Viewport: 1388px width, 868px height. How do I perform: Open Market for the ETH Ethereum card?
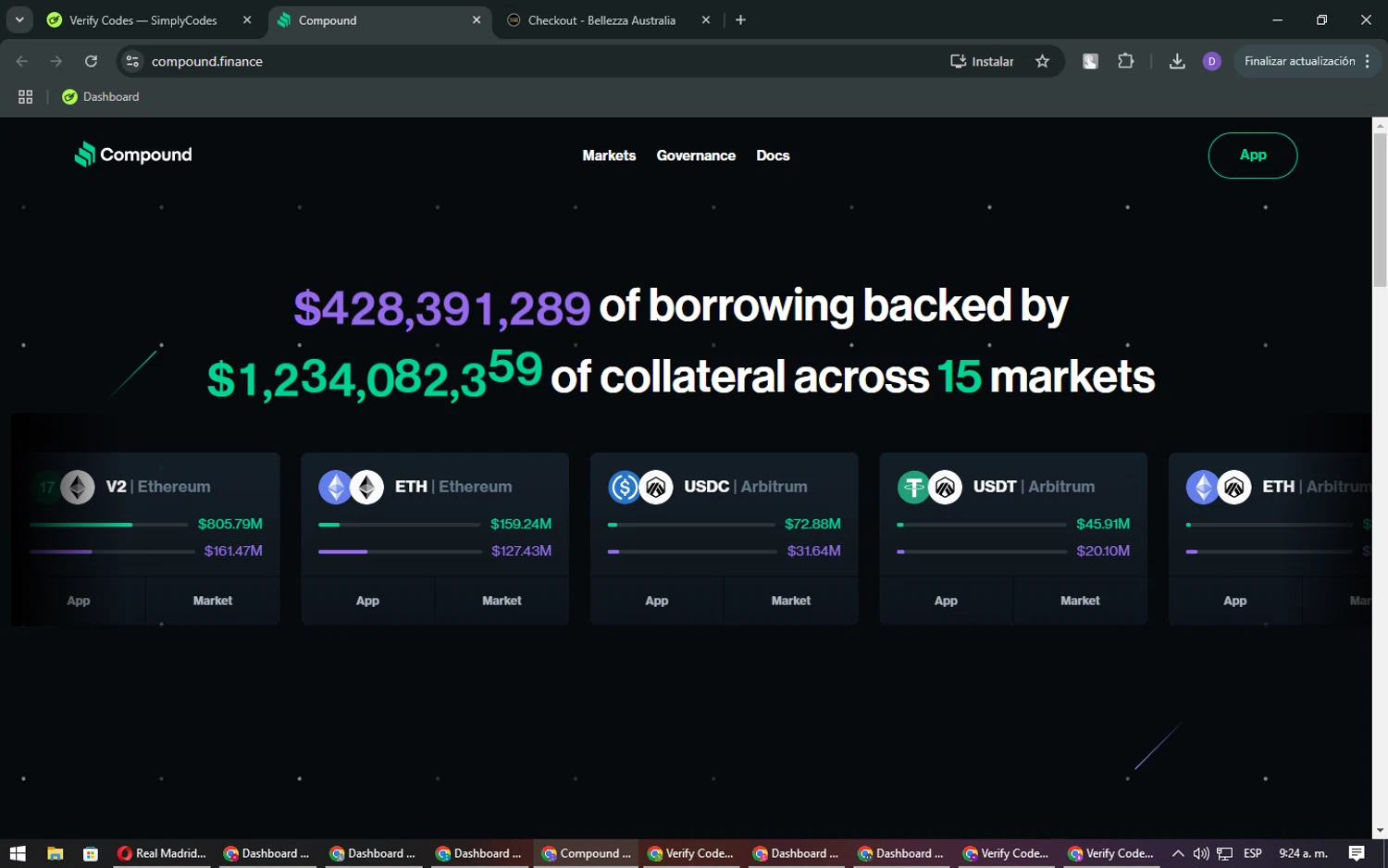[x=502, y=601]
